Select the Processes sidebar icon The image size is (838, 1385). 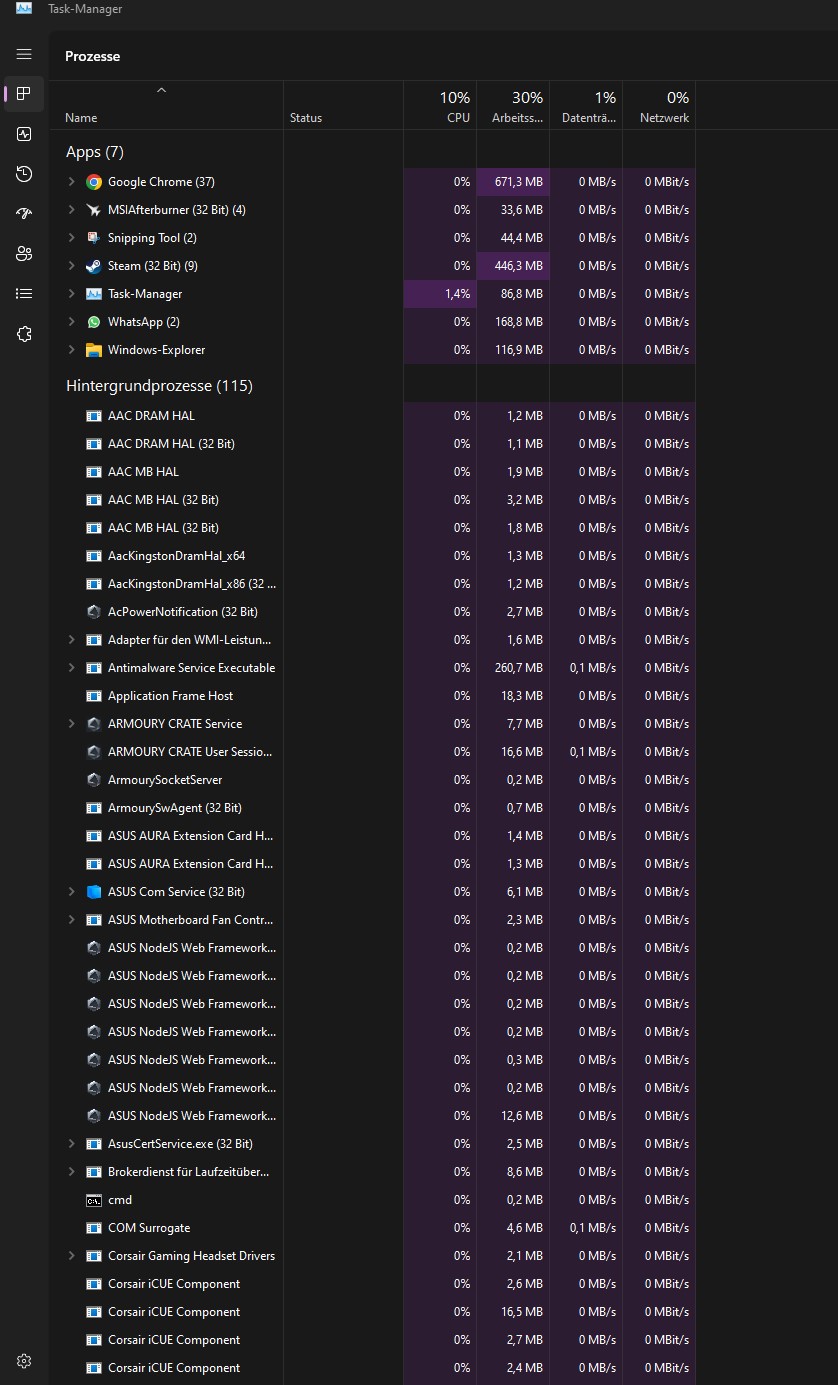click(x=24, y=94)
